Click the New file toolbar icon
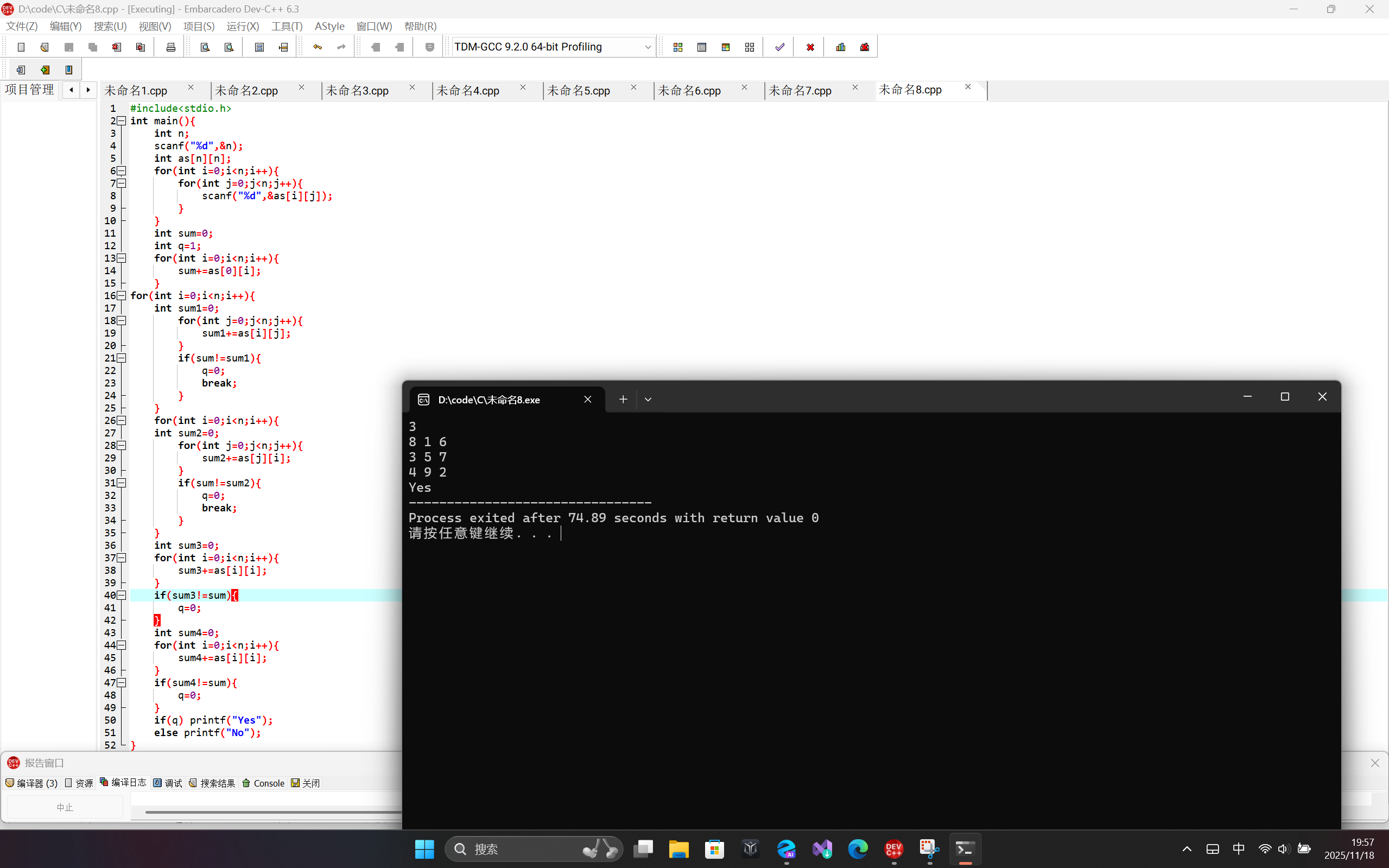This screenshot has height=868, width=1389. pyautogui.click(x=21, y=47)
